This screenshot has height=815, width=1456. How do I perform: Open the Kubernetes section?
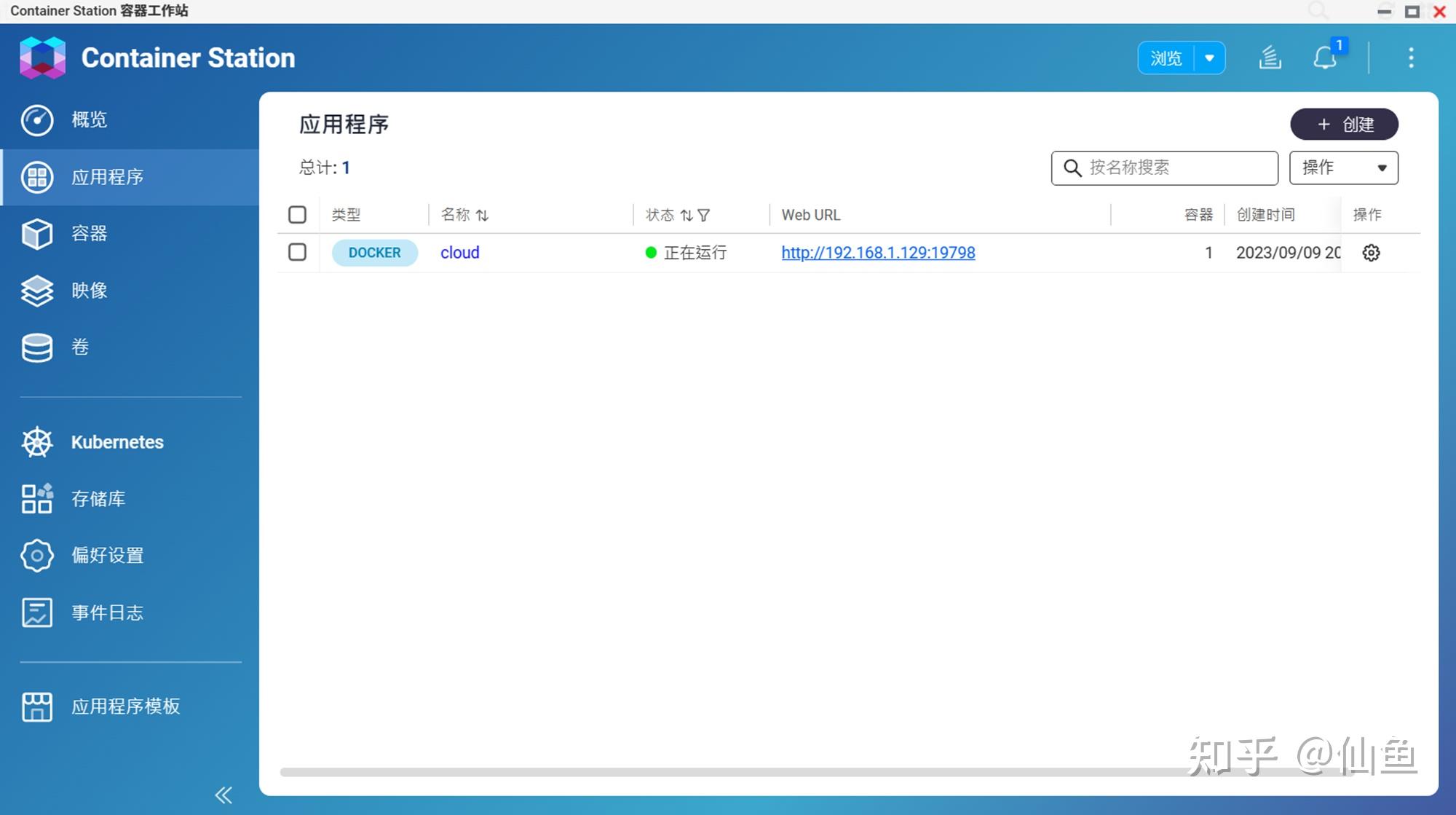pyautogui.click(x=116, y=442)
